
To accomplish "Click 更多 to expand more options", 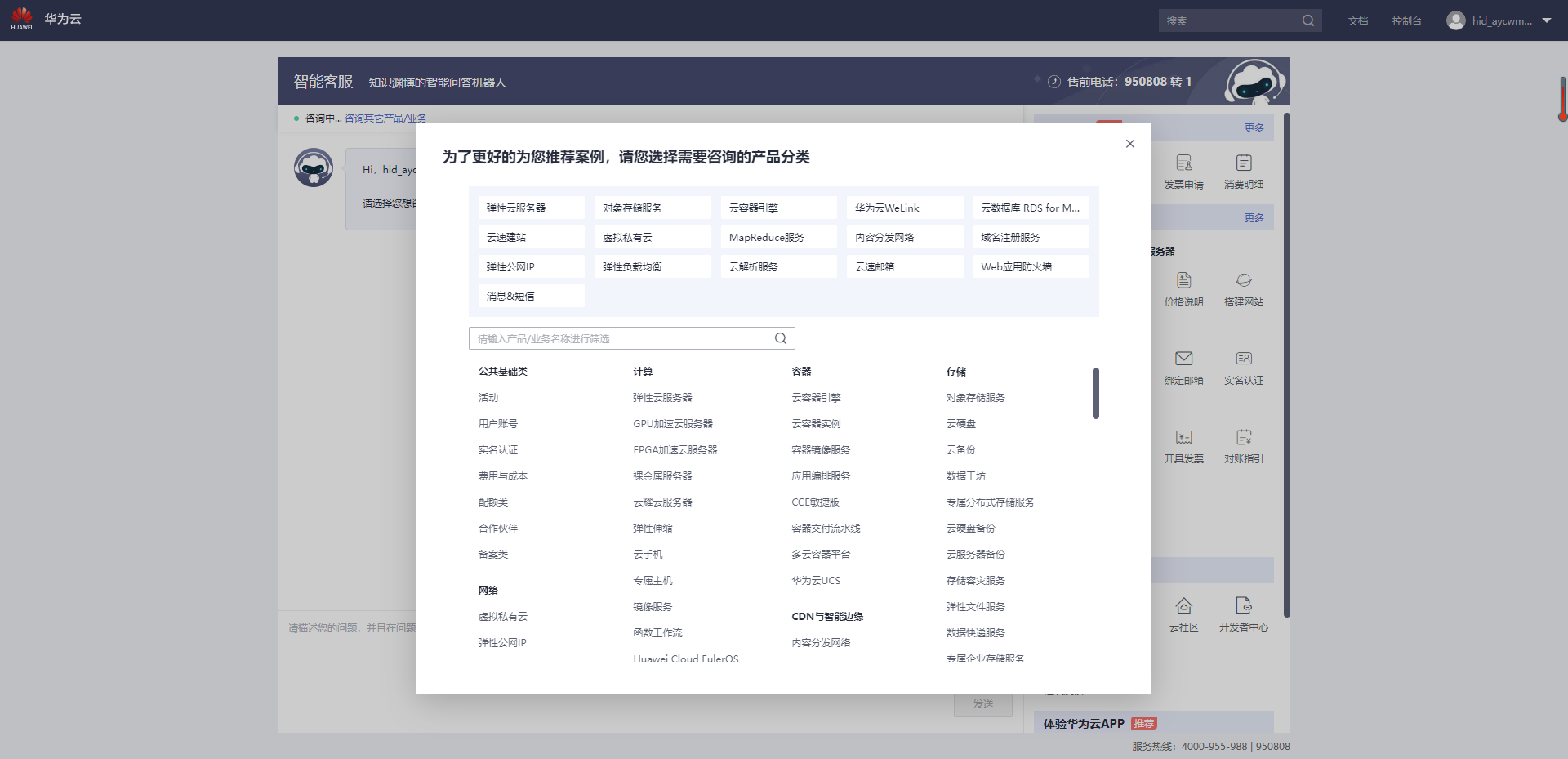I will click(1255, 127).
